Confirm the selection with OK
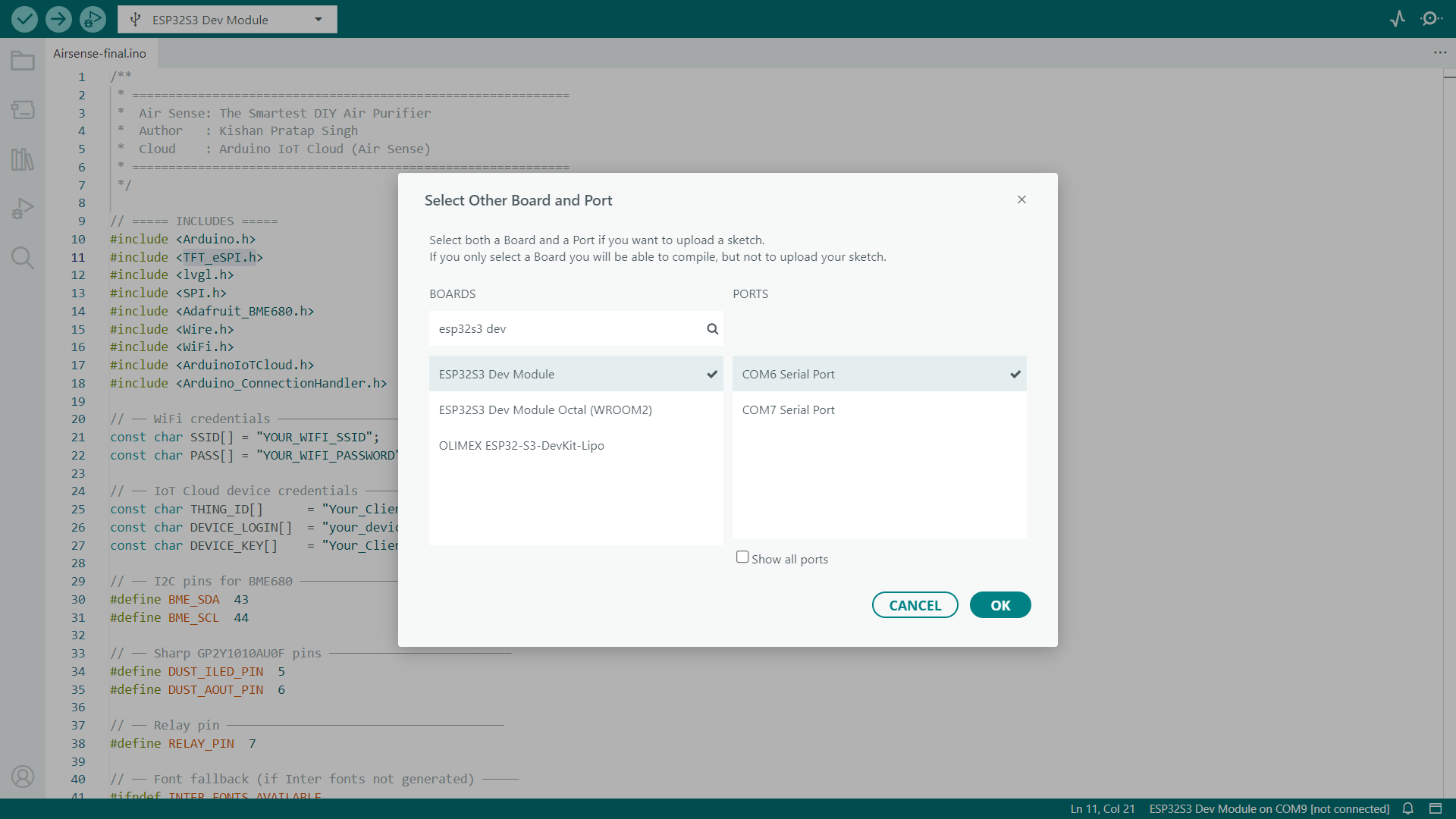The image size is (1456, 819). tap(1000, 605)
